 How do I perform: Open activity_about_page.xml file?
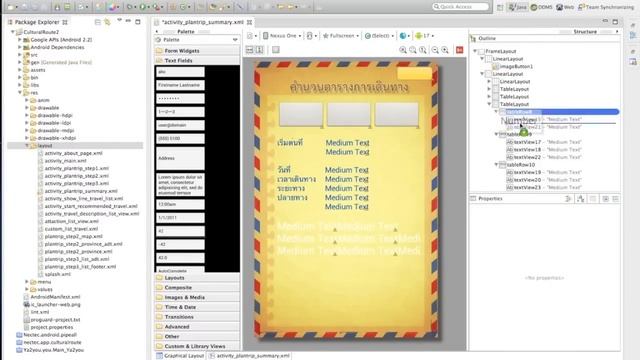tap(73, 153)
